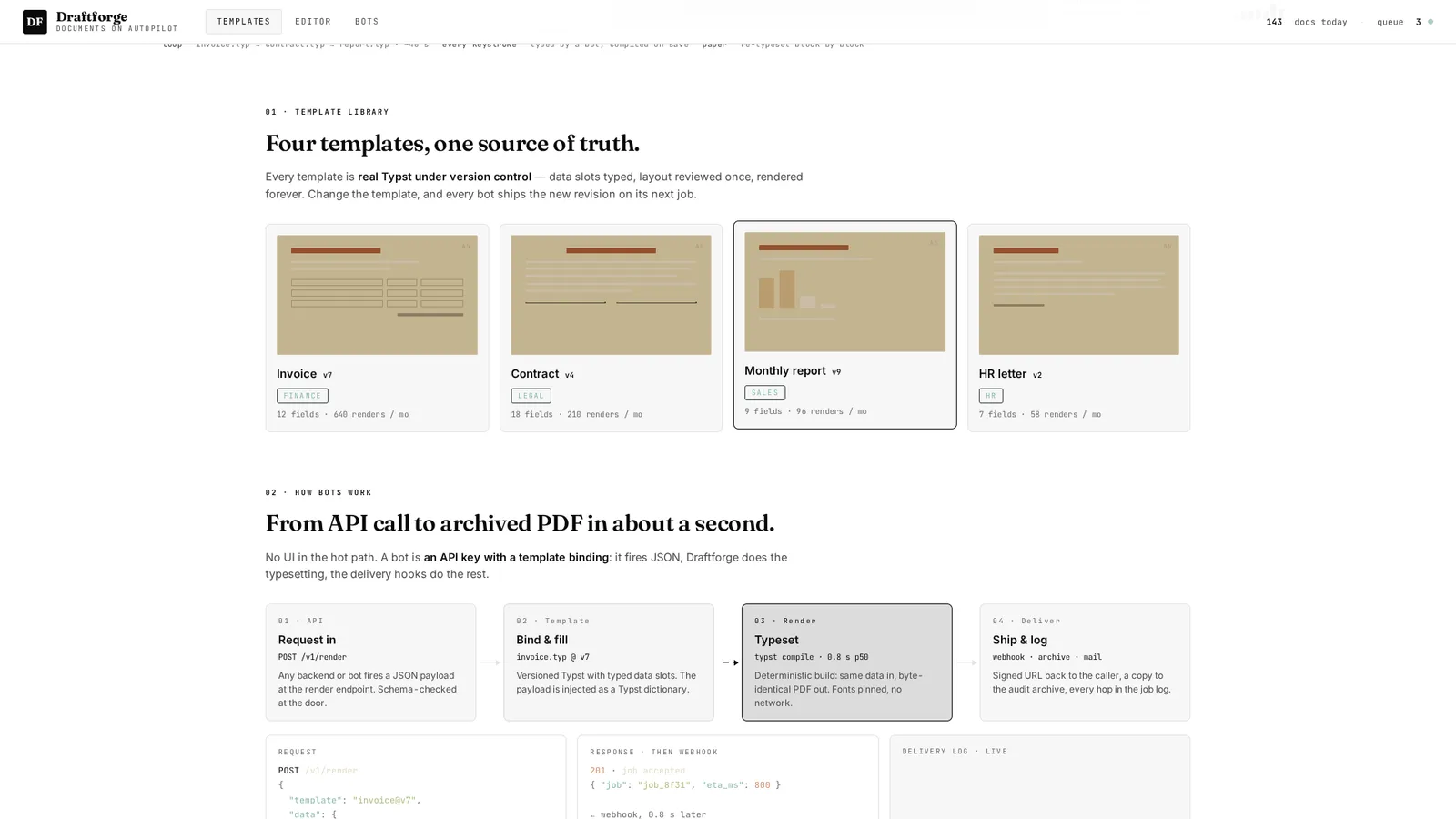Select the Contract v4 title
Screen dimensions: 1456x819
pos(542,374)
